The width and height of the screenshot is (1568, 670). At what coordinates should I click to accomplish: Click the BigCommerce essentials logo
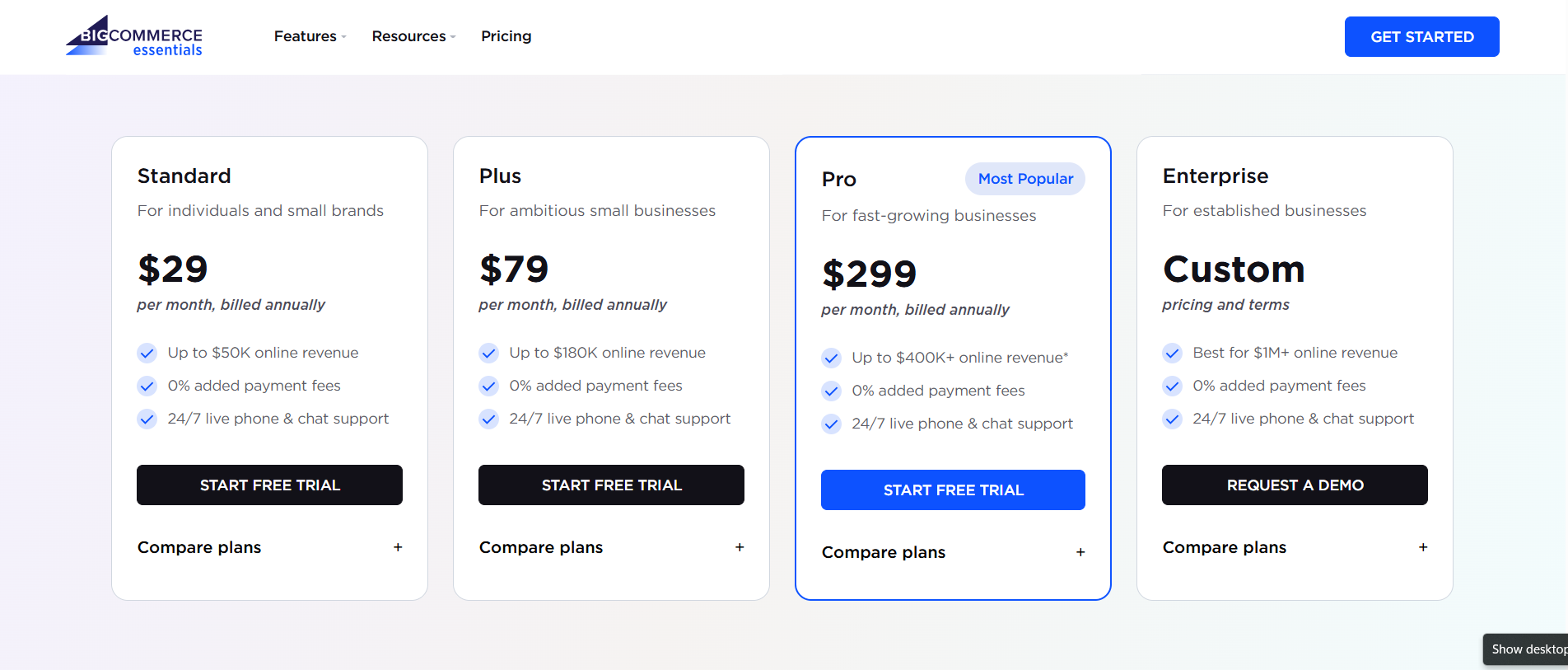[133, 36]
